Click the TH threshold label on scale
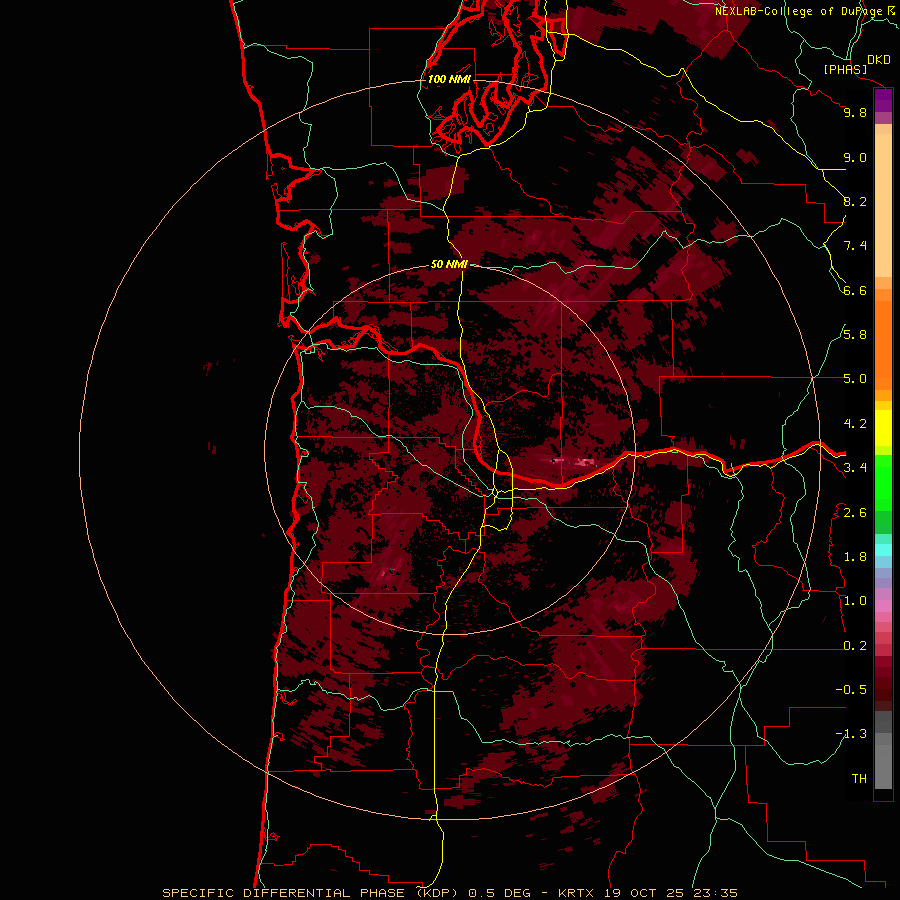The width and height of the screenshot is (900, 900). click(x=859, y=779)
